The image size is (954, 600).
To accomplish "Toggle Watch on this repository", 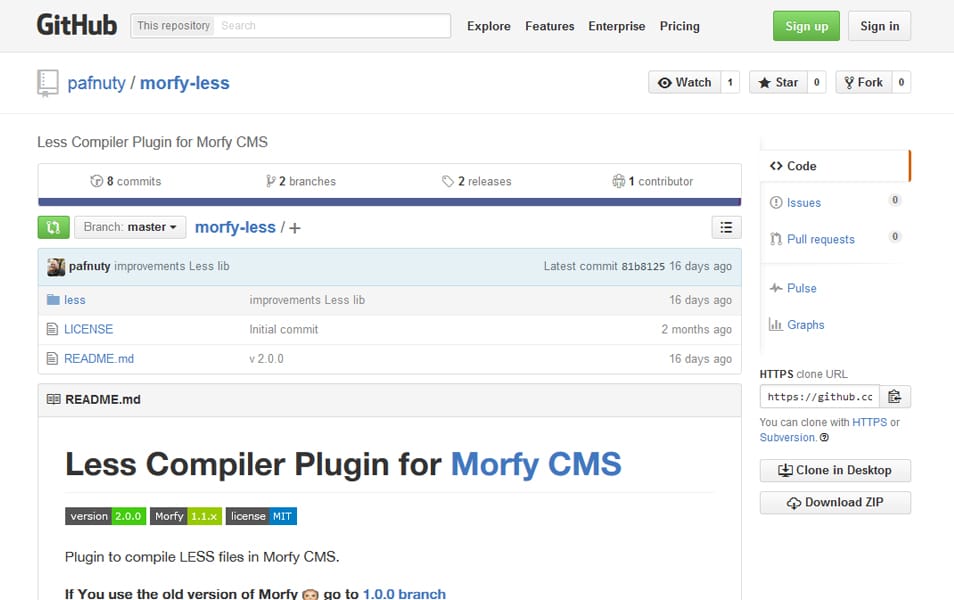I will [687, 82].
